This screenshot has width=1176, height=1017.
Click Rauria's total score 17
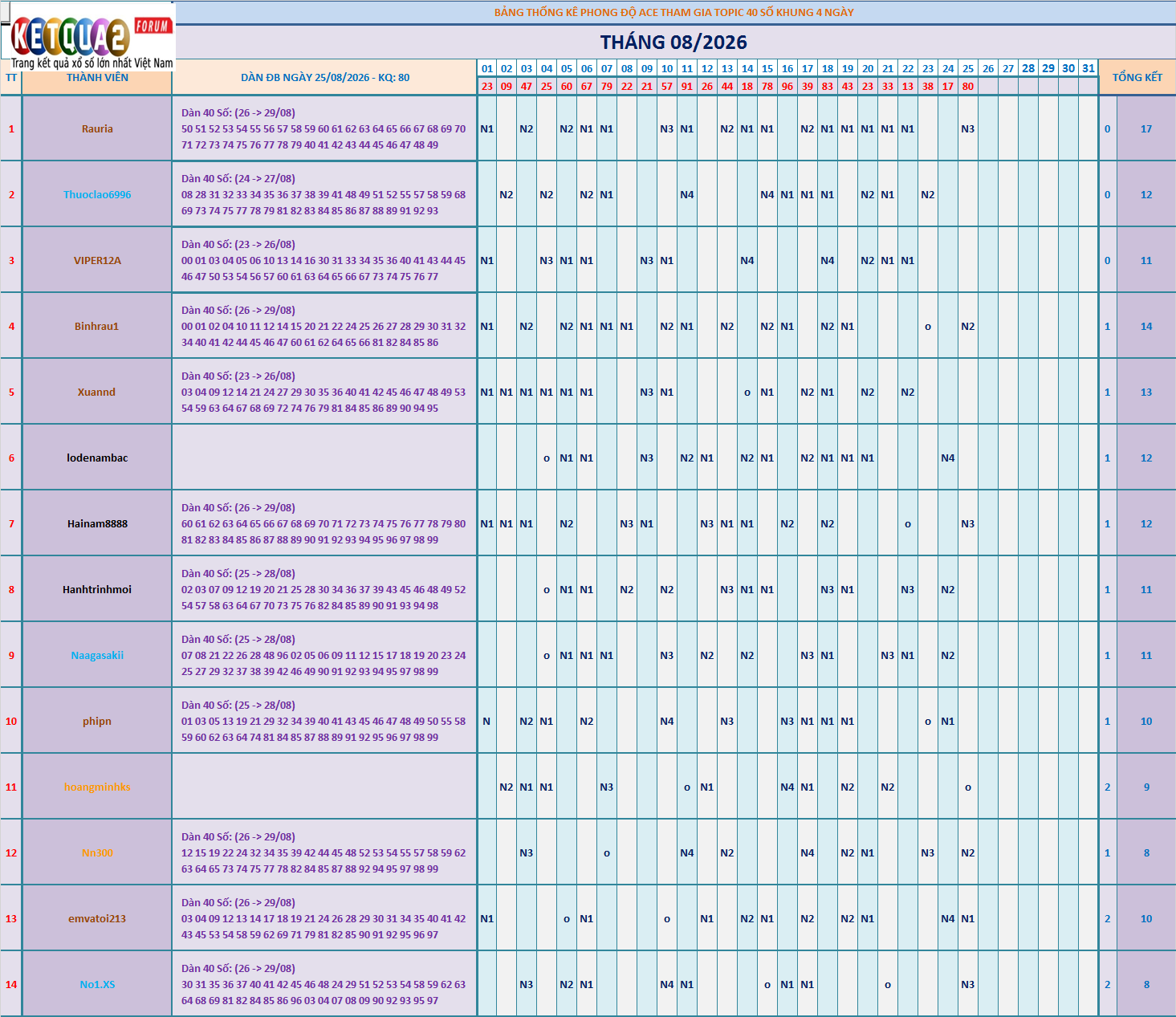pyautogui.click(x=1146, y=128)
